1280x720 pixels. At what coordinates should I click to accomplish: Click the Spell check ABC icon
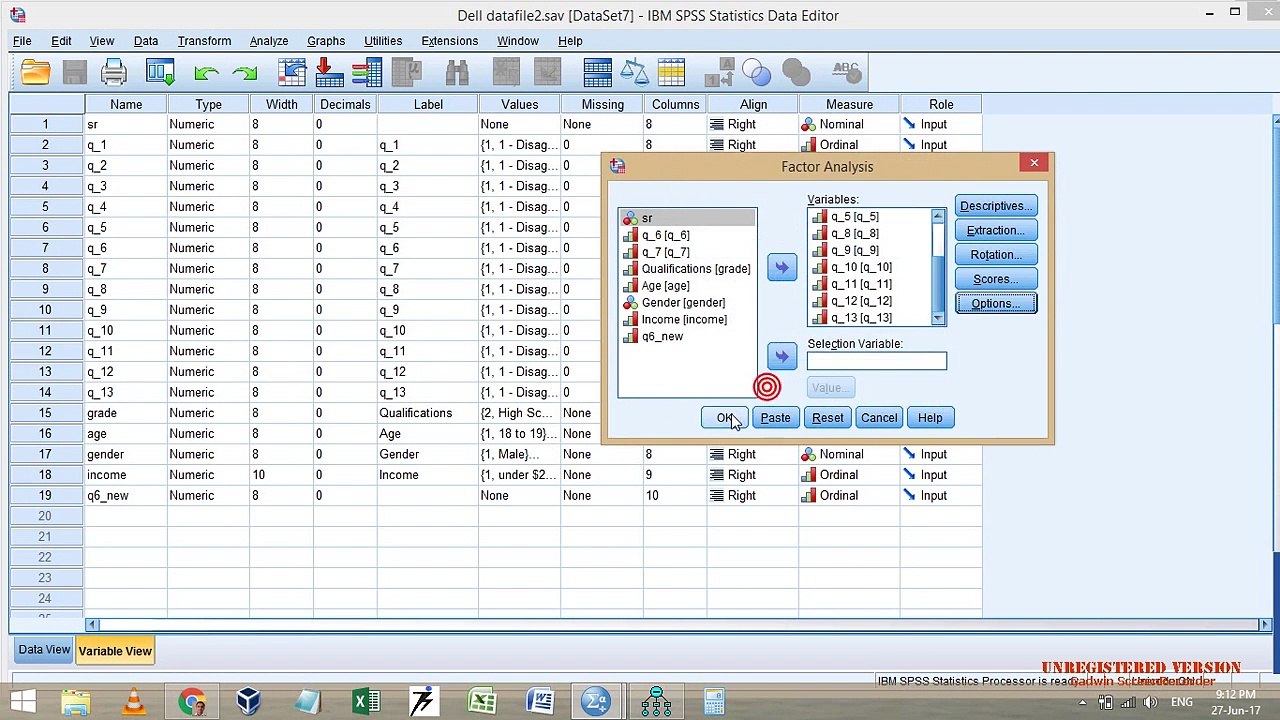point(846,72)
